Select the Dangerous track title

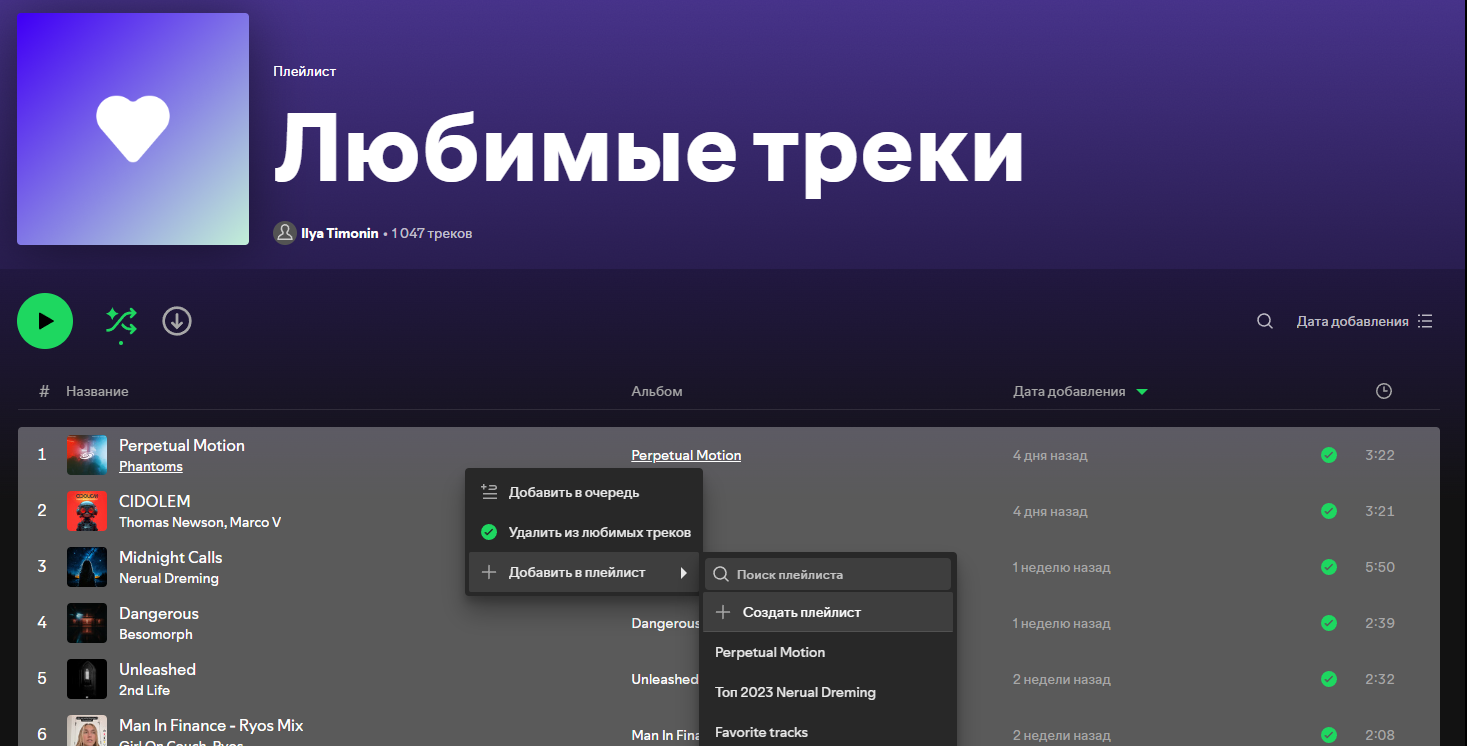pos(159,613)
